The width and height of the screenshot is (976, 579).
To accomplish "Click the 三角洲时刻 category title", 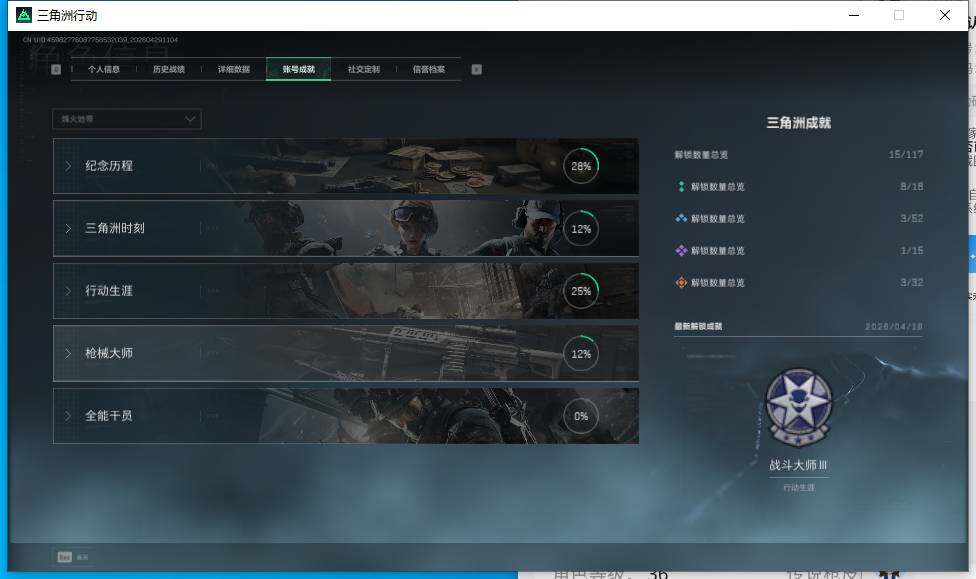I will pyautogui.click(x=115, y=228).
